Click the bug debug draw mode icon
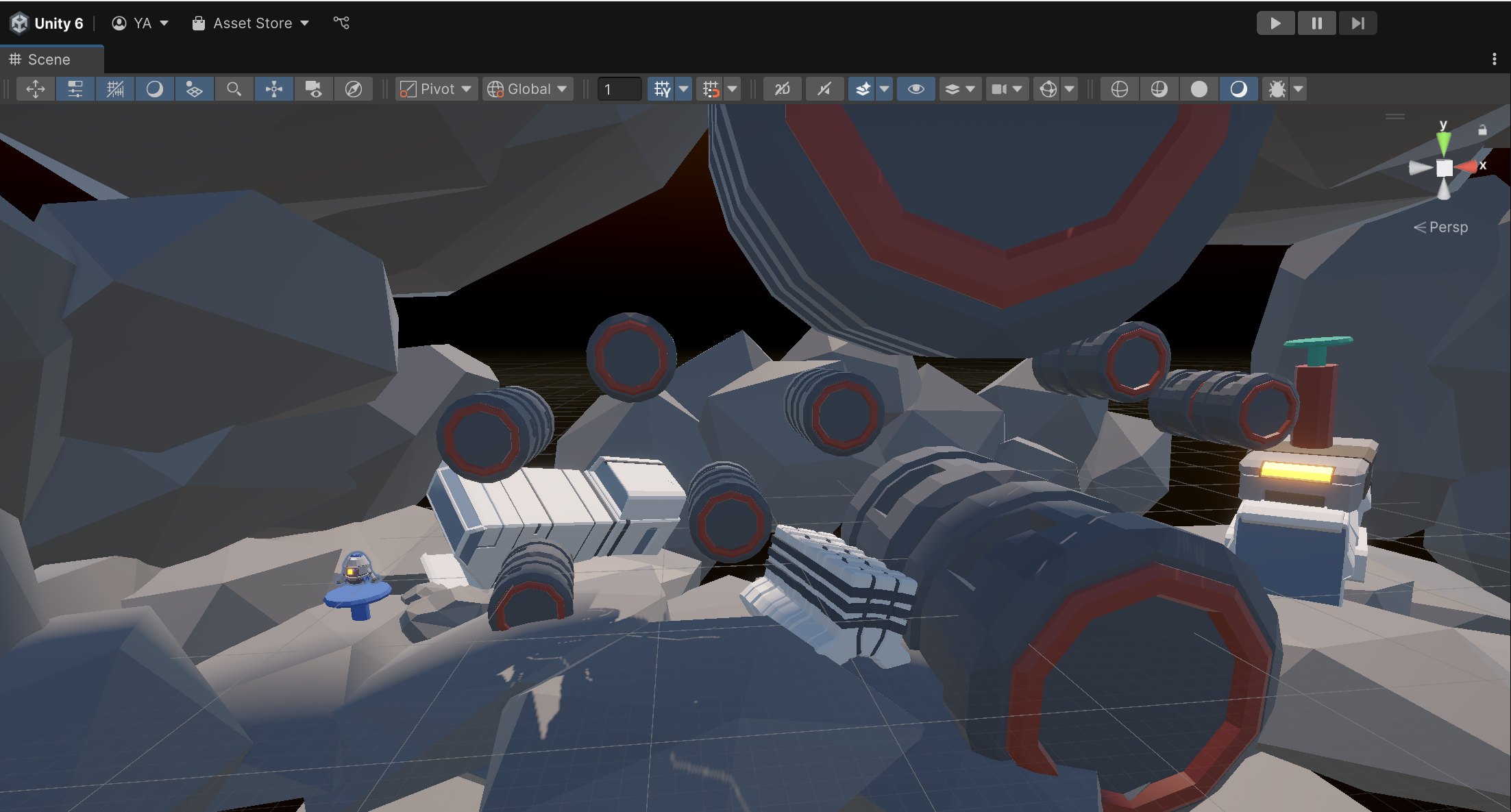 pyautogui.click(x=1277, y=89)
